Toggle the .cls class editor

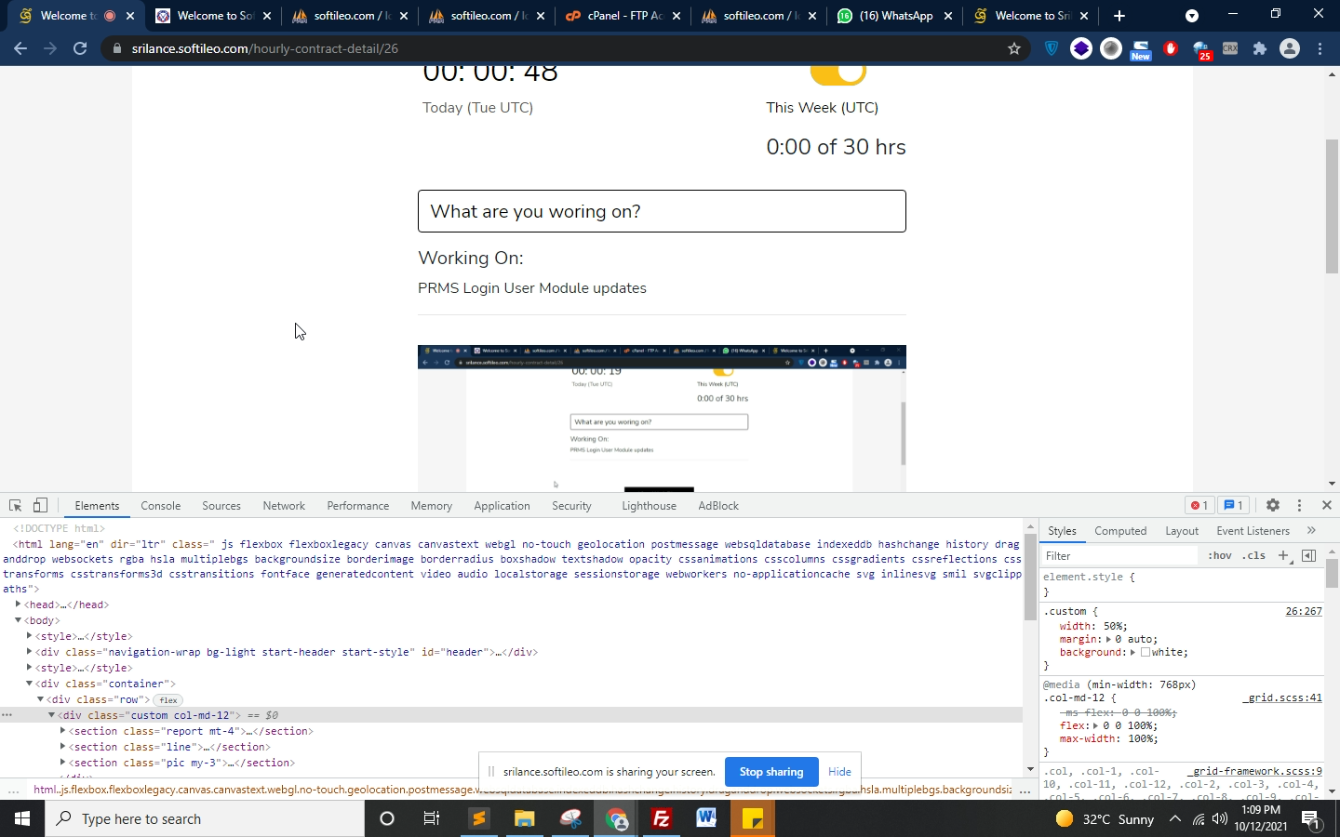[1253, 556]
